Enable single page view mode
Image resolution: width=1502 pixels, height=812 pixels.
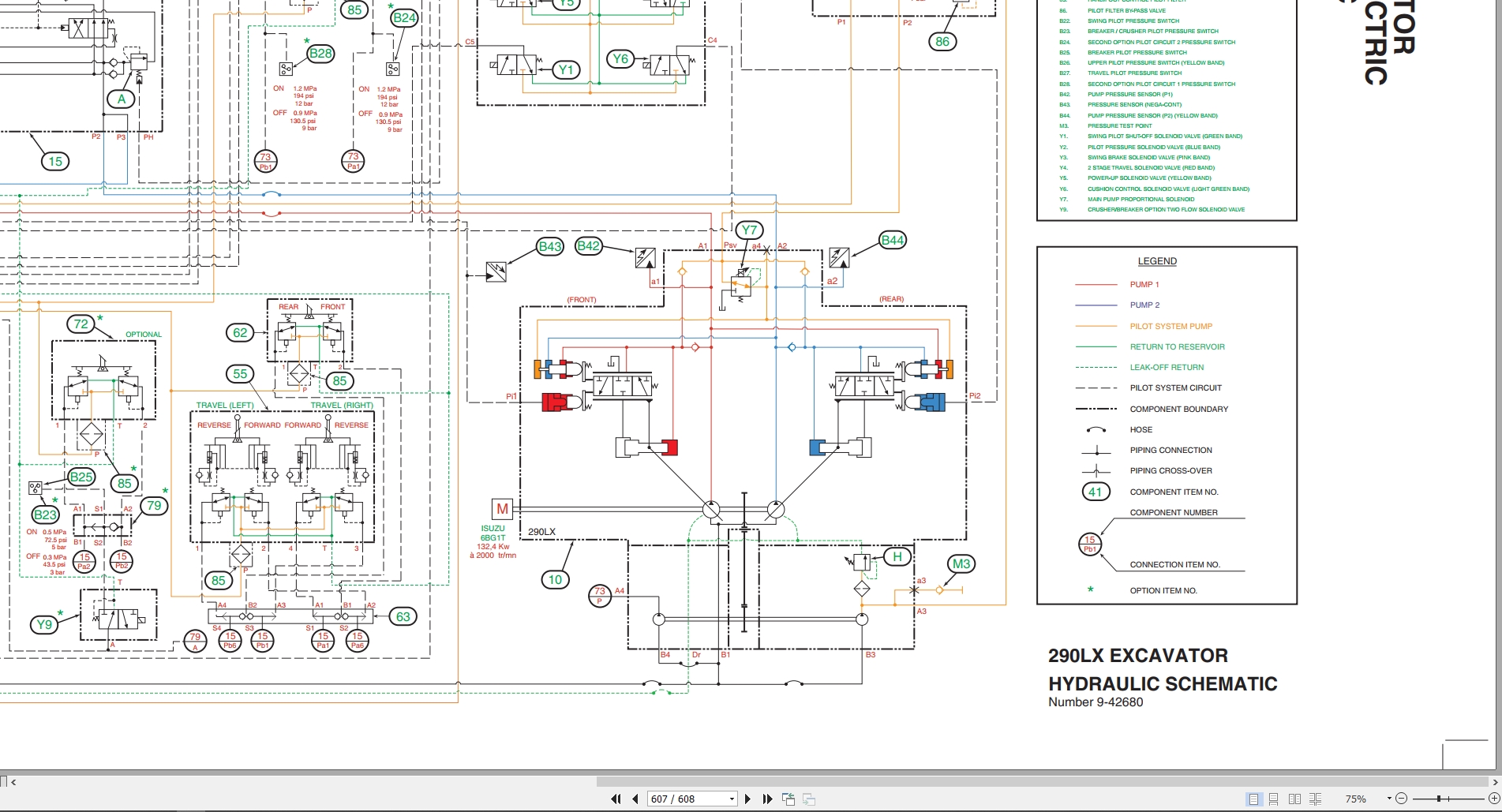click(1253, 799)
